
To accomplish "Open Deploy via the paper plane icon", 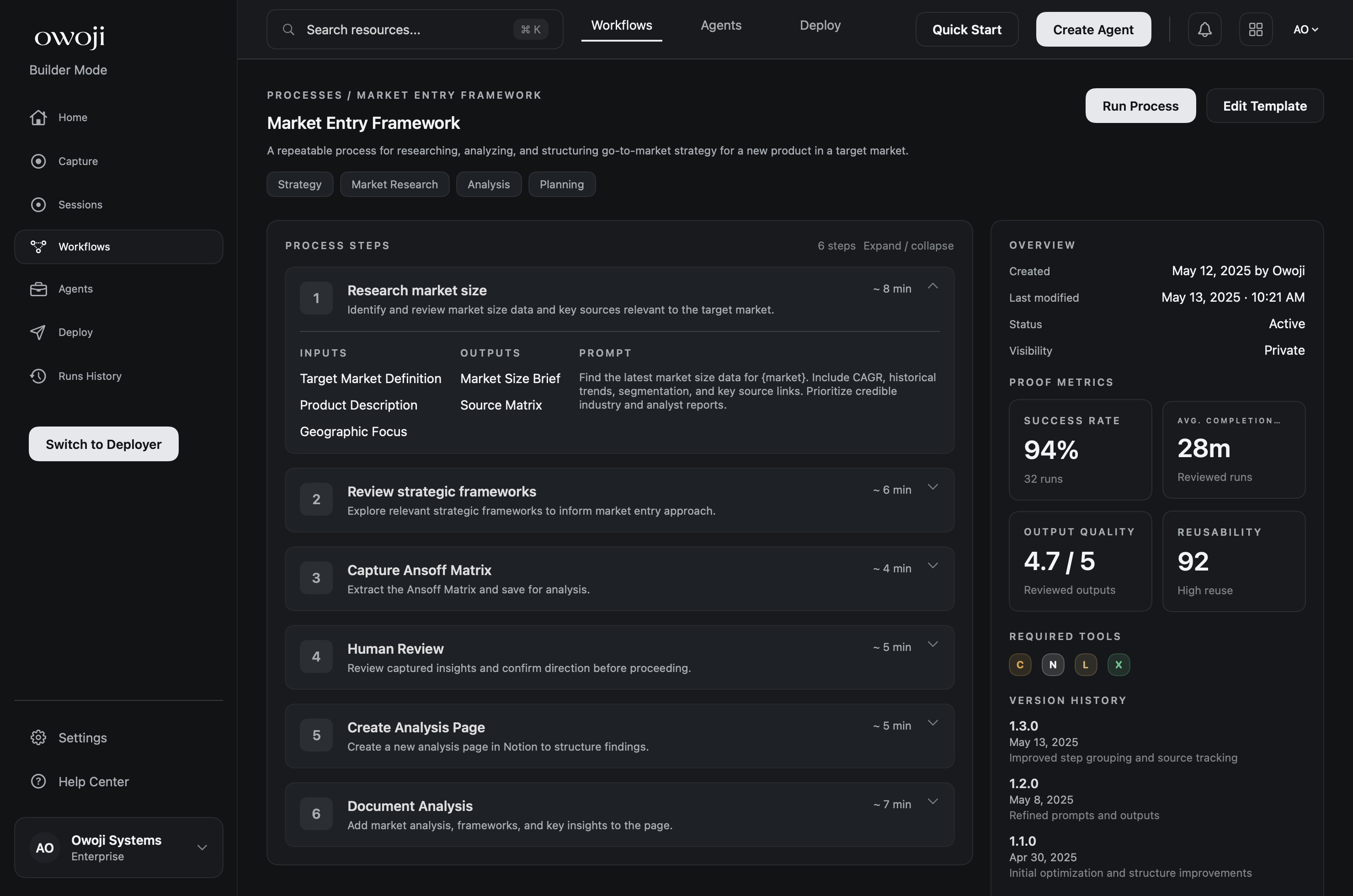I will (x=38, y=332).
